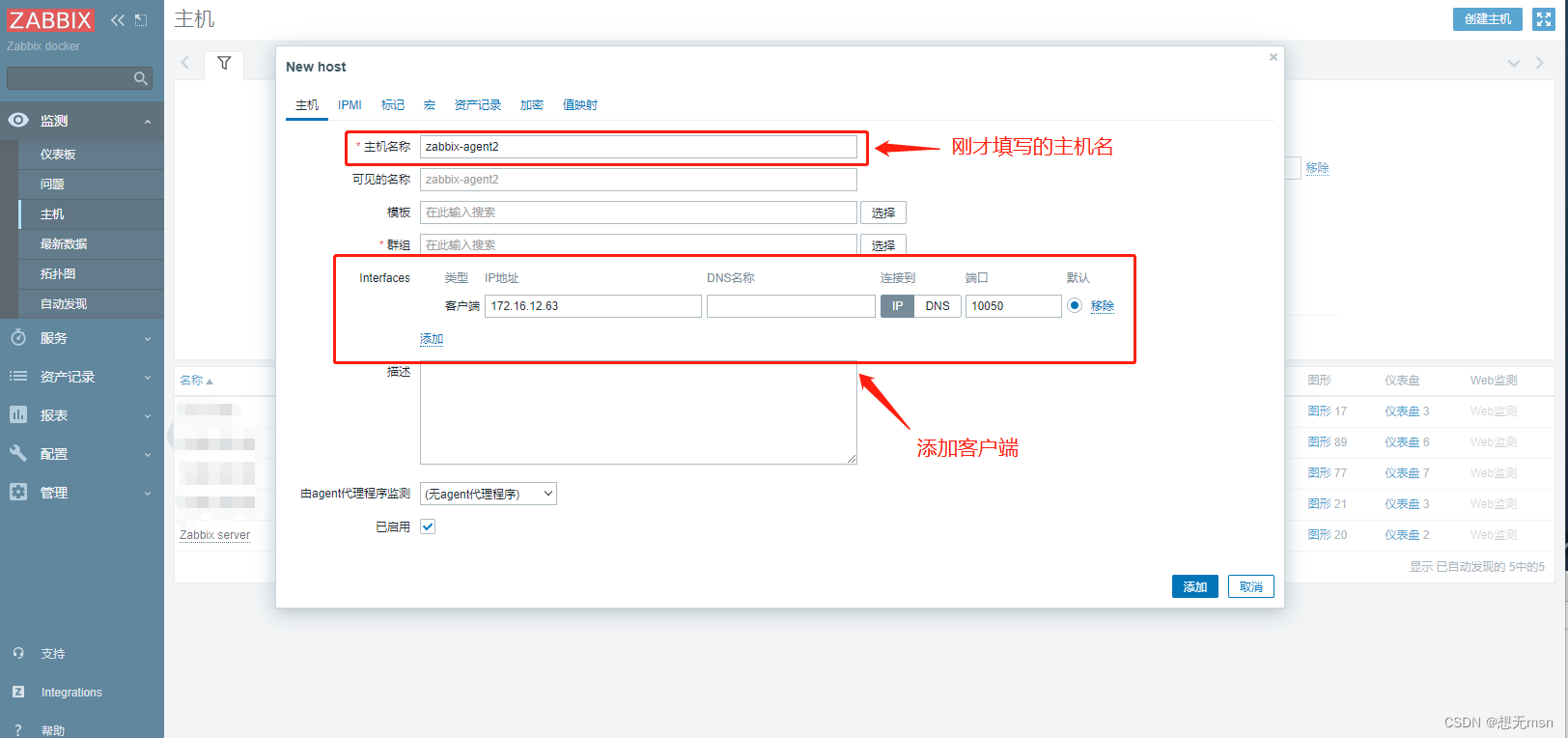The height and width of the screenshot is (738, 1568).
Task: Click the 描述 description textarea
Action: pos(638,413)
